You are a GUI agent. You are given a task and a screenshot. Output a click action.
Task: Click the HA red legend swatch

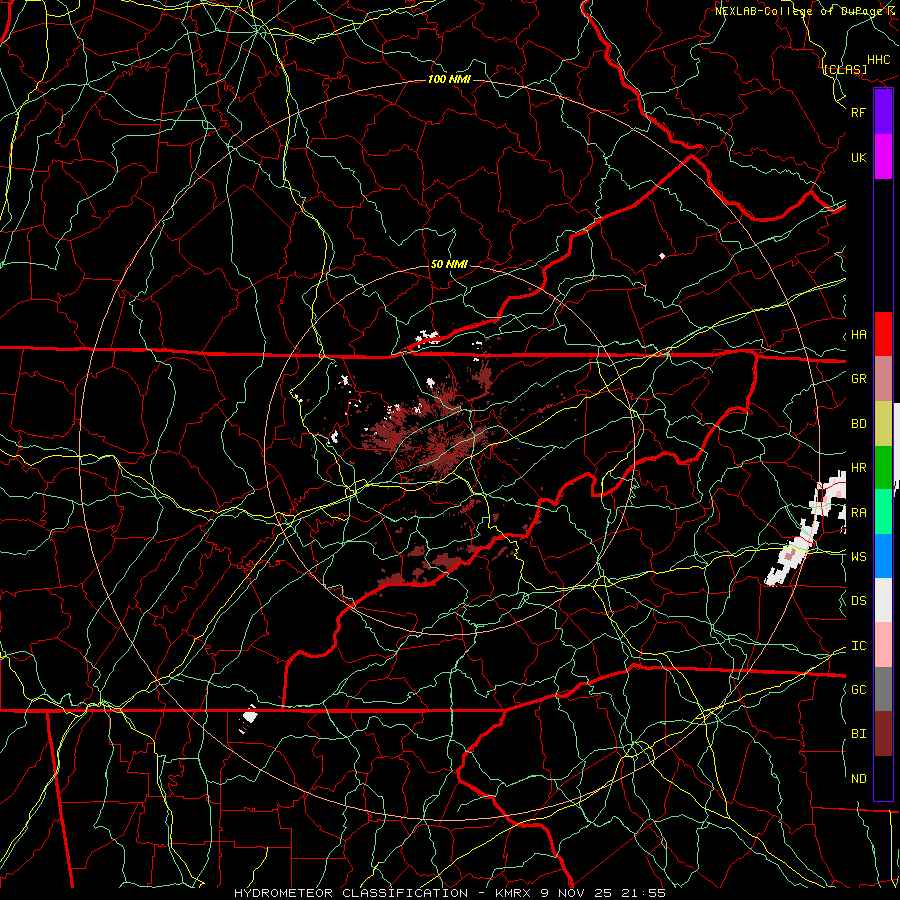point(883,334)
